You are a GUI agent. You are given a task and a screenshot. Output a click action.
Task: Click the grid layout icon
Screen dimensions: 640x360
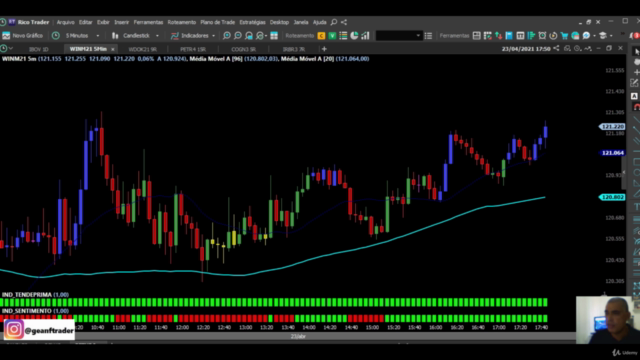tap(274, 36)
